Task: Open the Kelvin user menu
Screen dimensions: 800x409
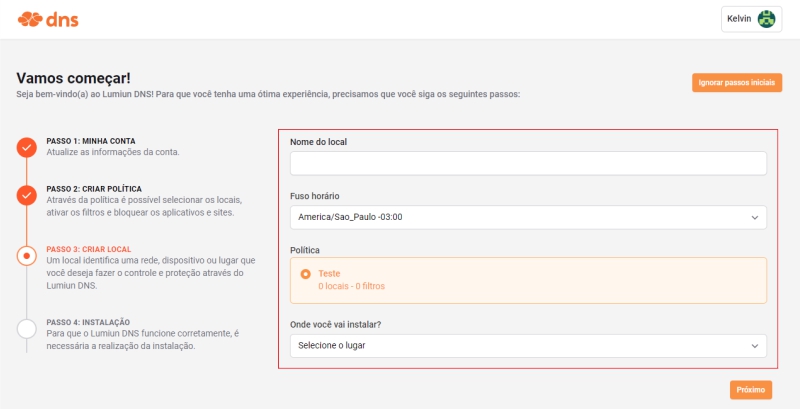Action: [751, 19]
